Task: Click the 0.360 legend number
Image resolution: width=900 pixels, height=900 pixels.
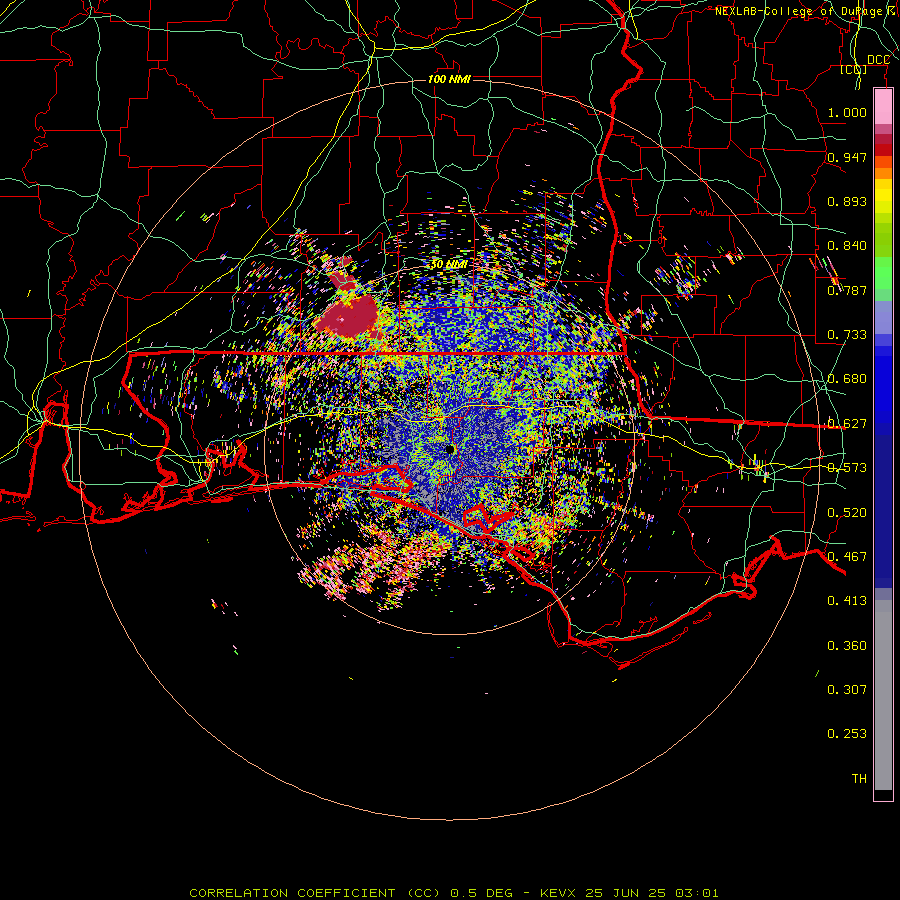Action: tap(847, 646)
